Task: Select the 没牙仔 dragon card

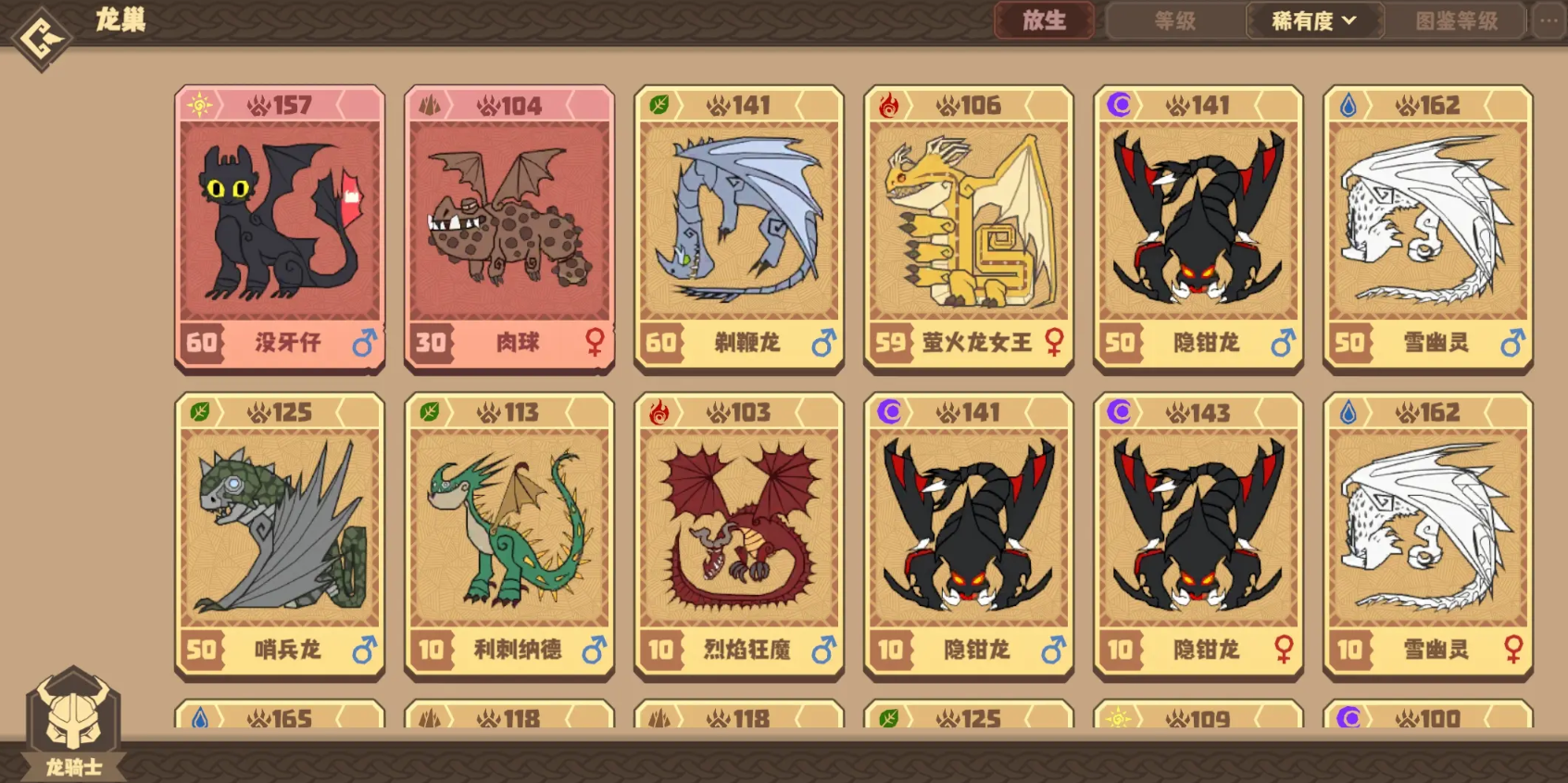Action: tap(280, 230)
